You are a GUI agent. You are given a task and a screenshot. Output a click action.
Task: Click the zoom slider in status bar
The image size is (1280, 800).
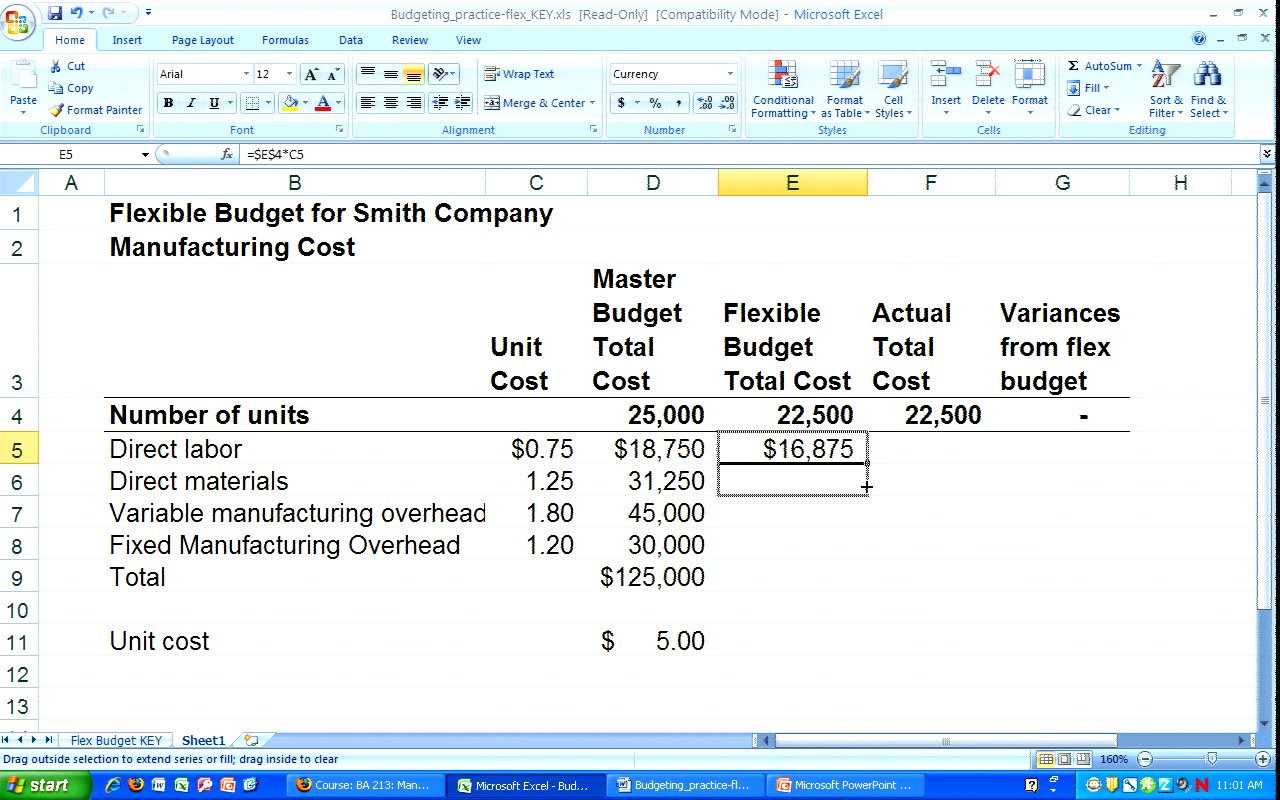pos(1212,759)
